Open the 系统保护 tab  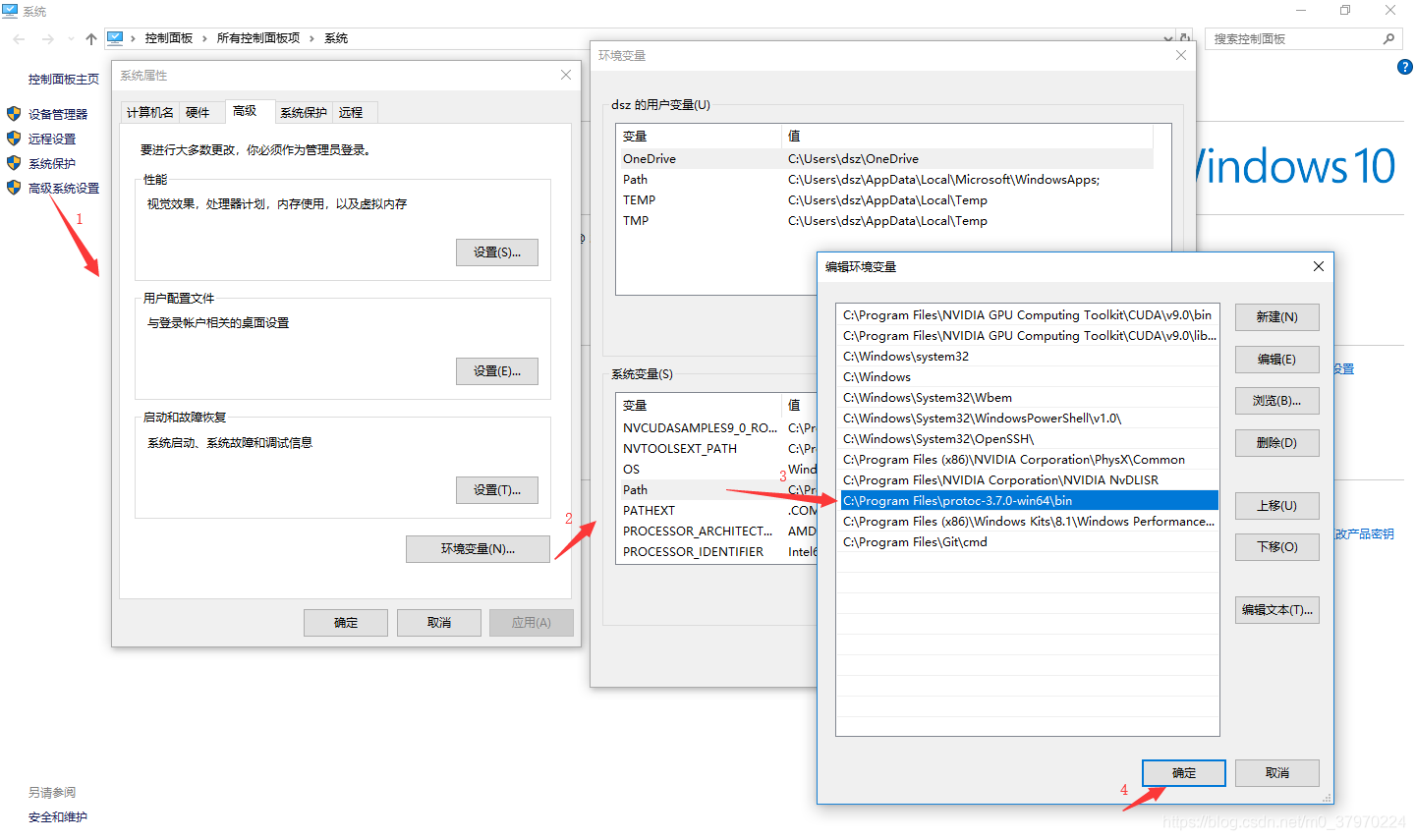[304, 113]
